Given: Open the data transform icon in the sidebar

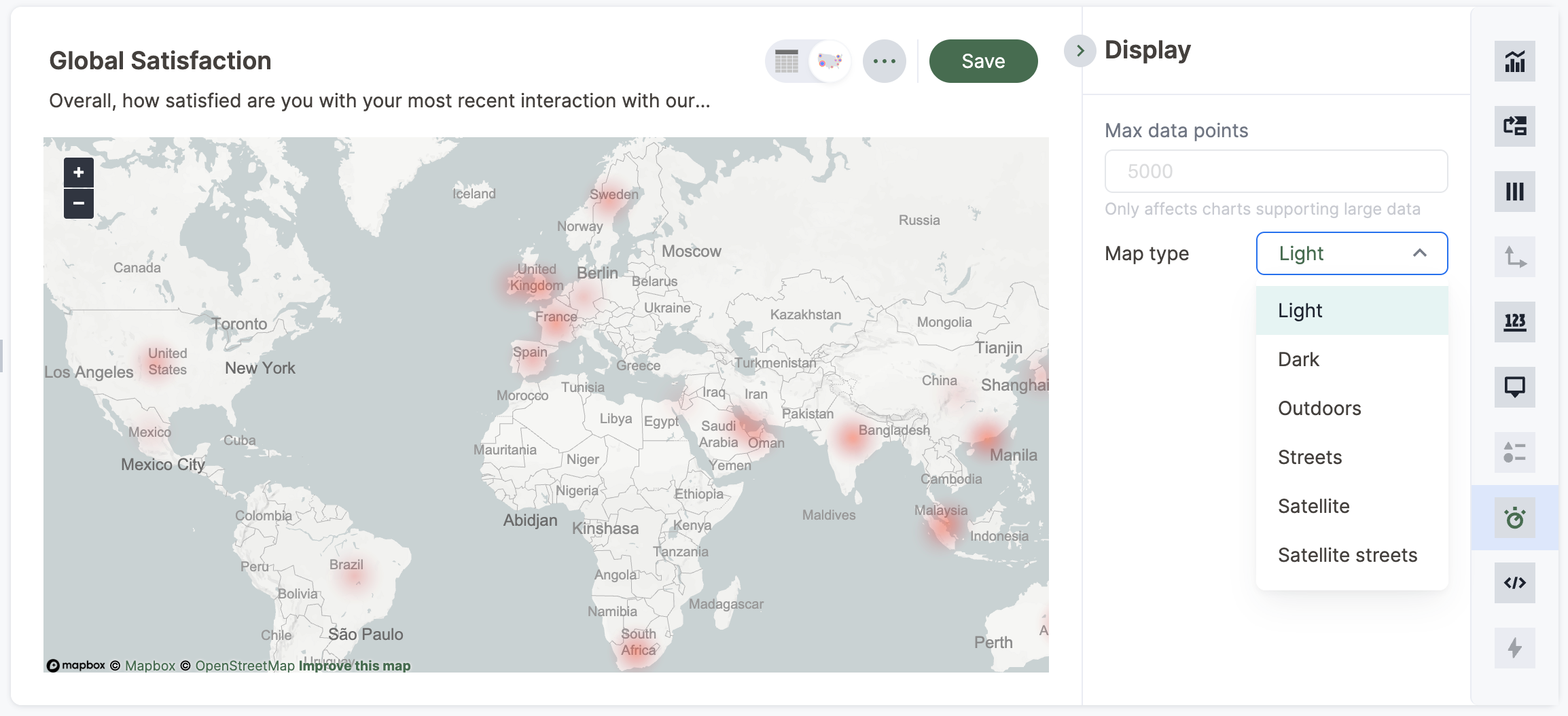Looking at the screenshot, I should tap(1514, 126).
